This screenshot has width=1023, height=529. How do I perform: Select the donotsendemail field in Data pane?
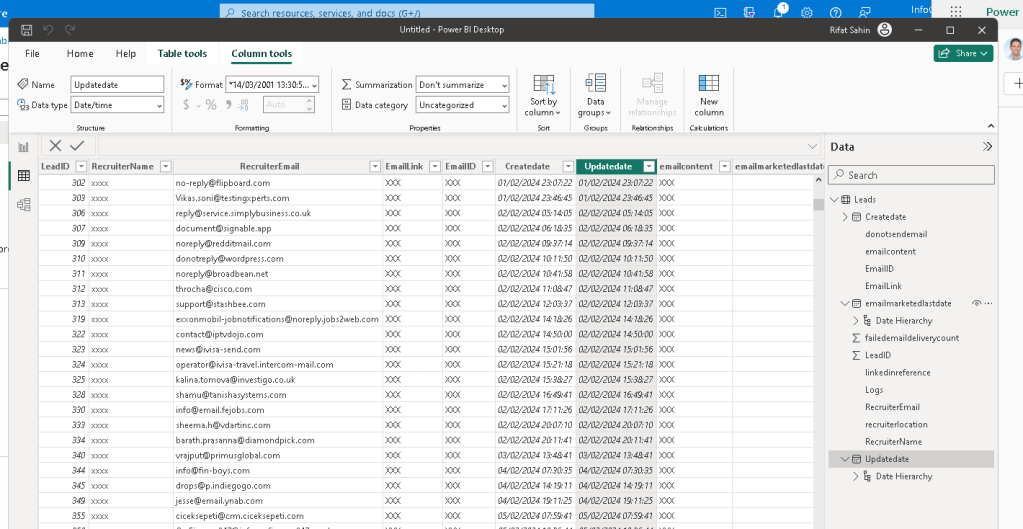(896, 234)
